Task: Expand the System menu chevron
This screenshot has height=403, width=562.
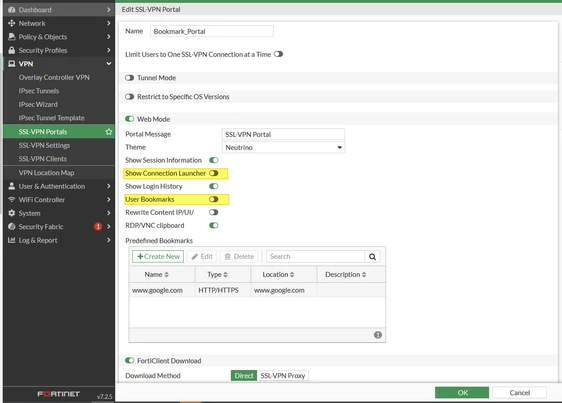Action: click(109, 213)
